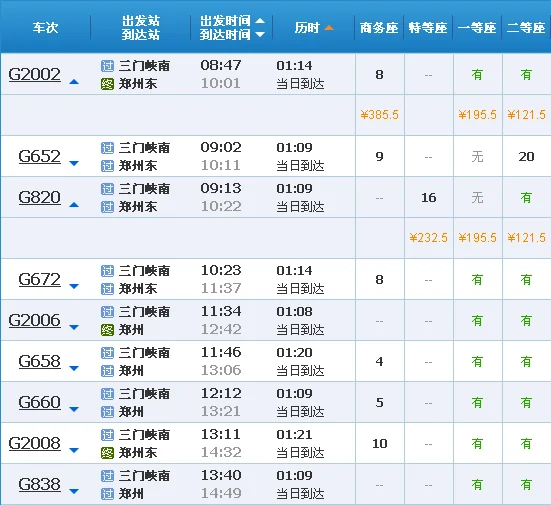Image resolution: width=551 pixels, height=505 pixels.
Task: Select second class seat count 20 for G652
Action: (x=526, y=156)
